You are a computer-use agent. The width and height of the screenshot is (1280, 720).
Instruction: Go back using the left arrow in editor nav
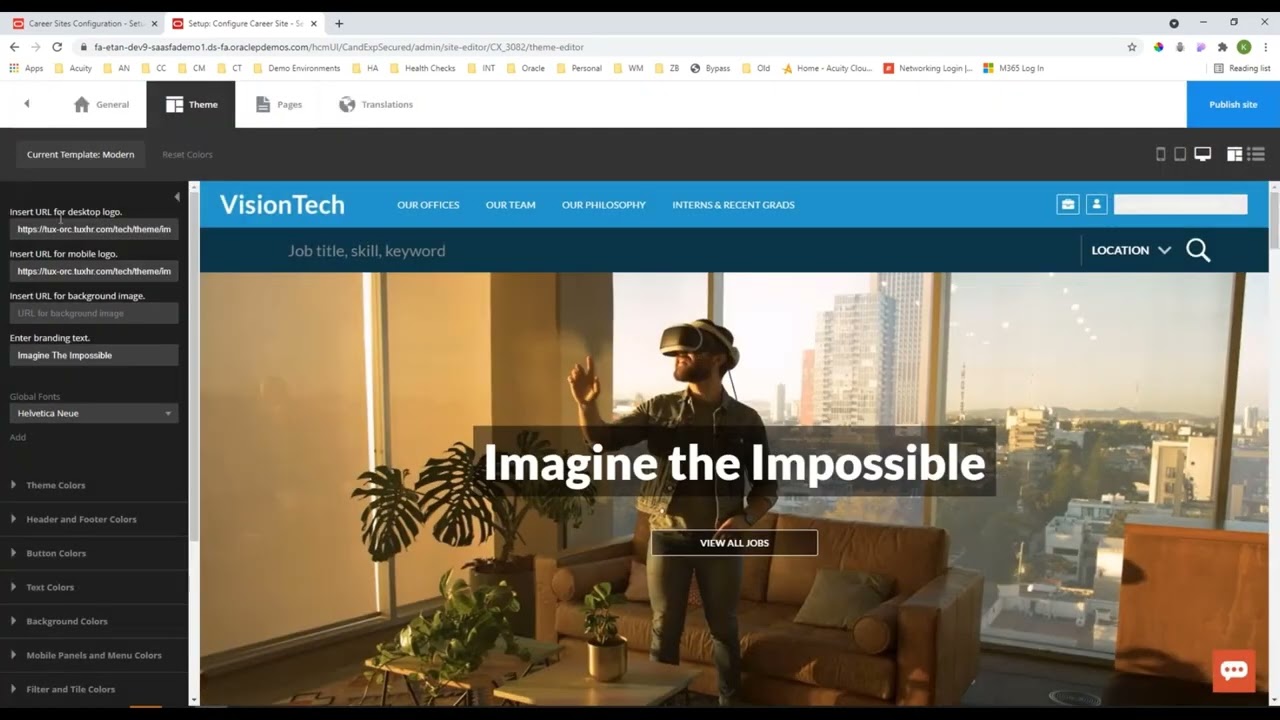pos(27,104)
